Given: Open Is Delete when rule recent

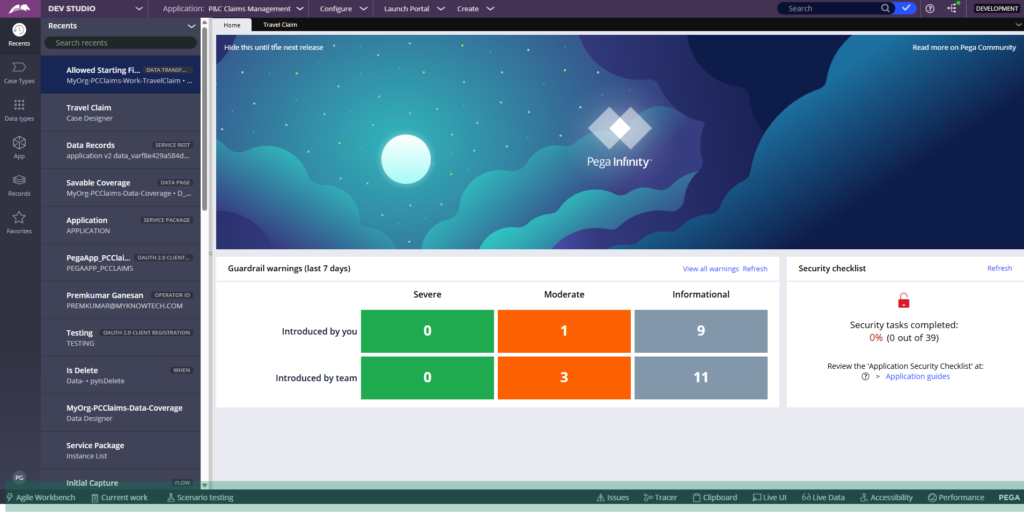Looking at the screenshot, I should click(x=121, y=375).
